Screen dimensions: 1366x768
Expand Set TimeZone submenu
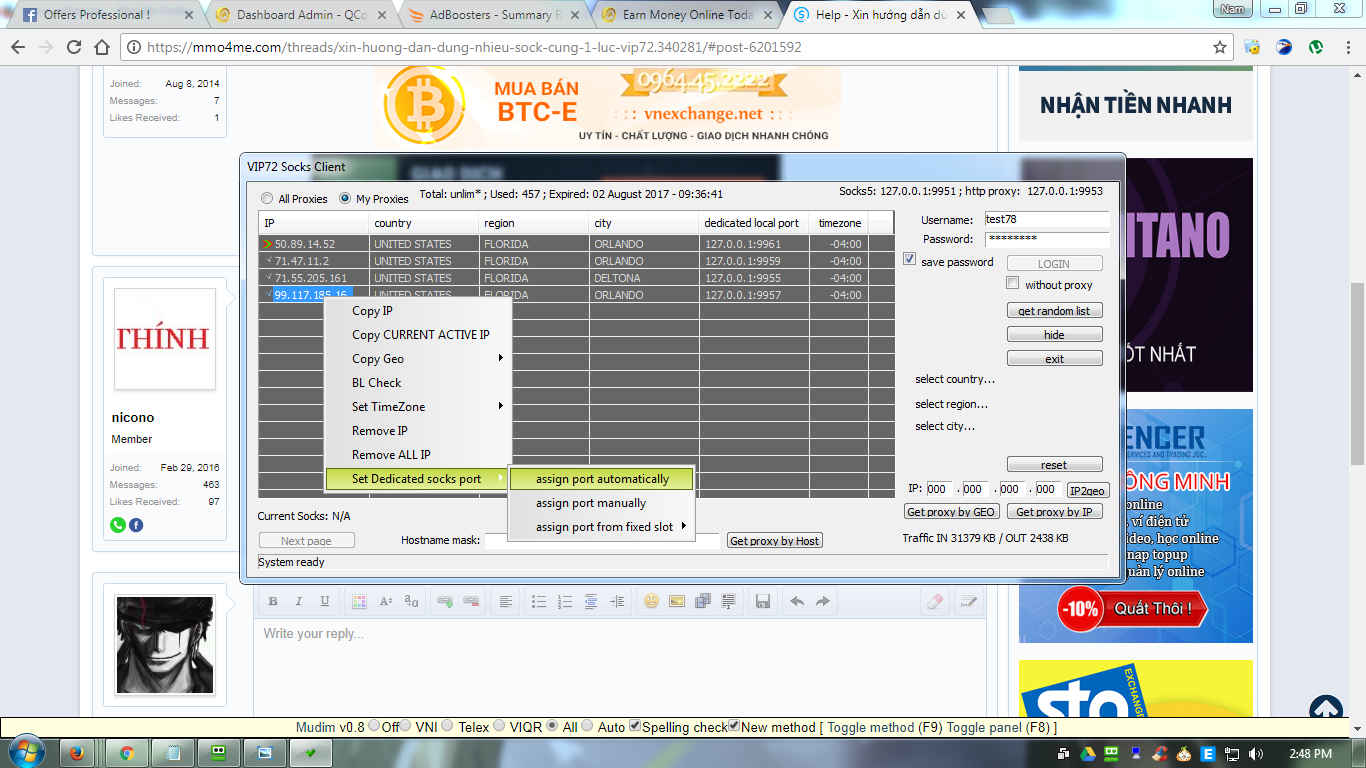click(x=419, y=407)
